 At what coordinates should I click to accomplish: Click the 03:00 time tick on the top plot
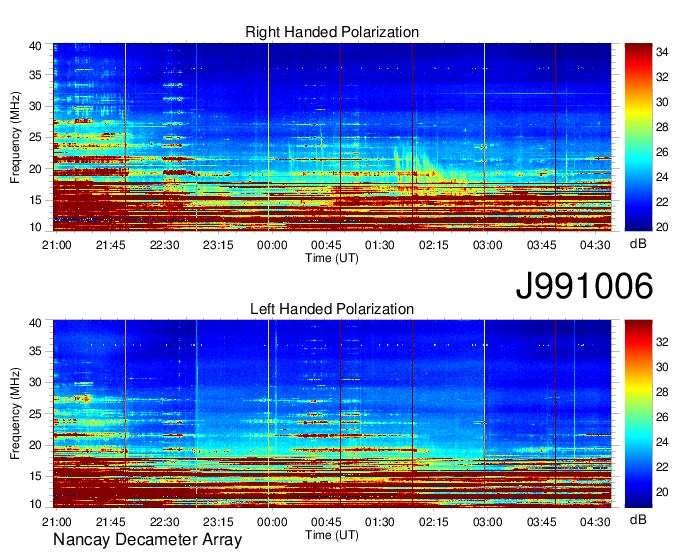[x=487, y=245]
